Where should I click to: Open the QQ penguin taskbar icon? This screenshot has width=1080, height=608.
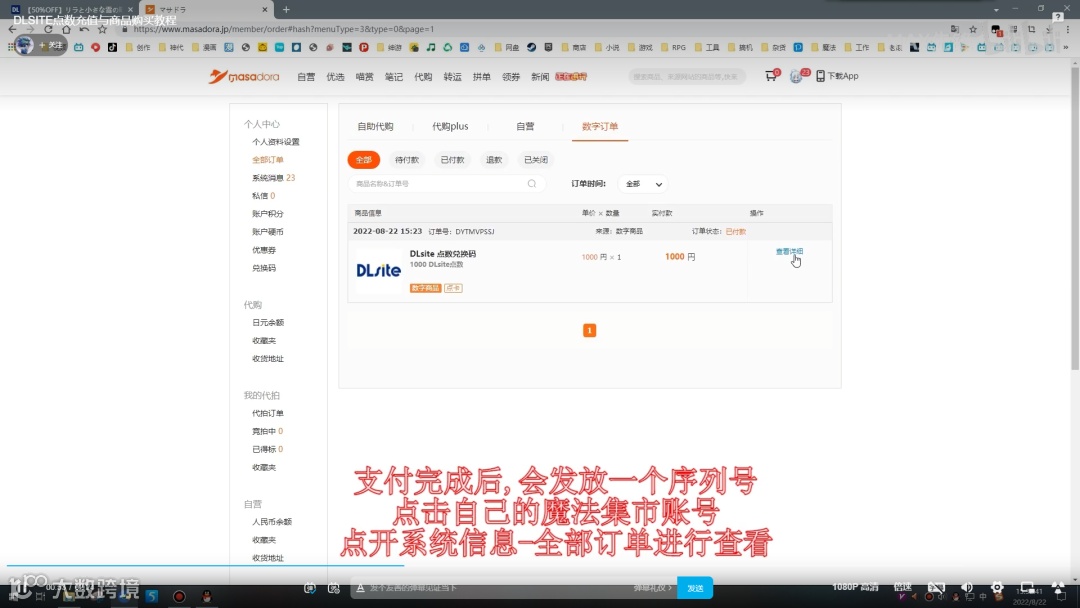[206, 596]
